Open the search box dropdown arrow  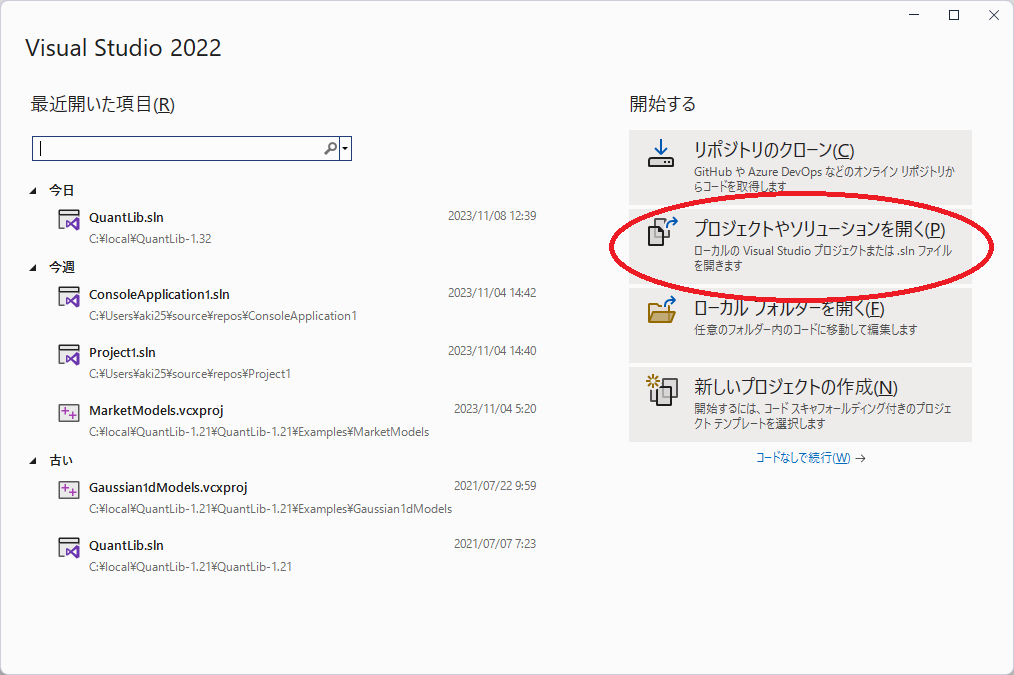[x=345, y=149]
